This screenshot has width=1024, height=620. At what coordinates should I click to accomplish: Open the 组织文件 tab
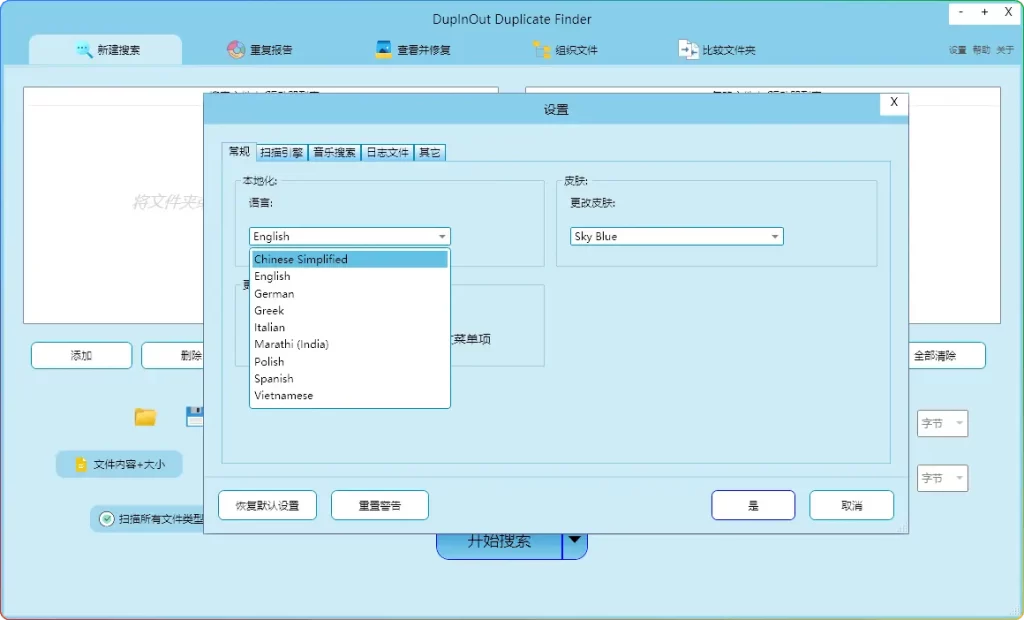[x=565, y=50]
